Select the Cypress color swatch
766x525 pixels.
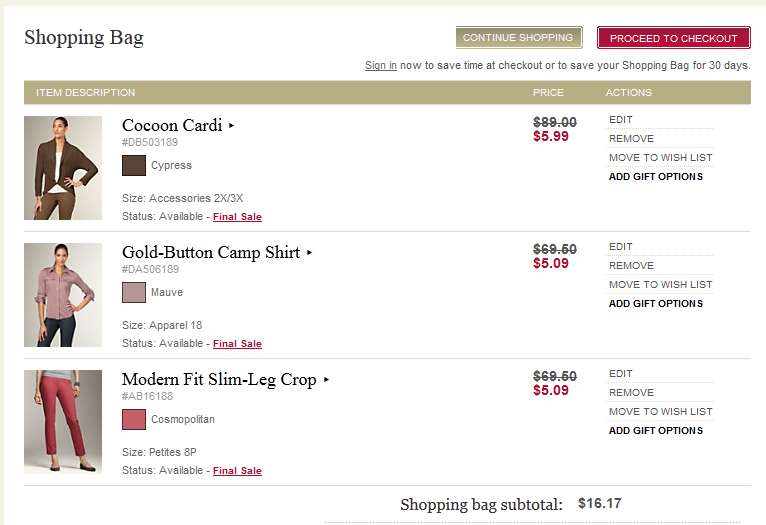[x=134, y=166]
